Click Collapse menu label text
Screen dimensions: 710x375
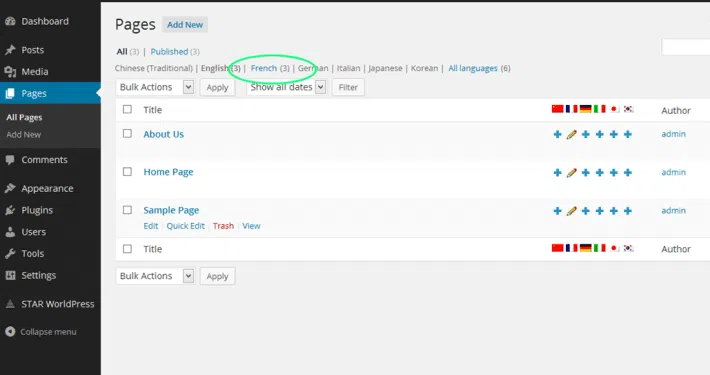coord(48,332)
